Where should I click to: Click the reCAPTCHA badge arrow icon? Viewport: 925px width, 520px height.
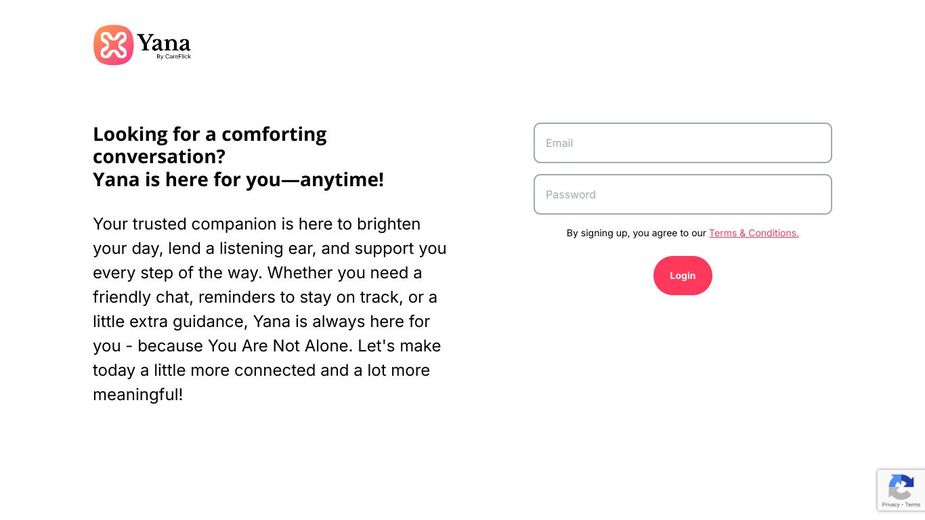[900, 488]
